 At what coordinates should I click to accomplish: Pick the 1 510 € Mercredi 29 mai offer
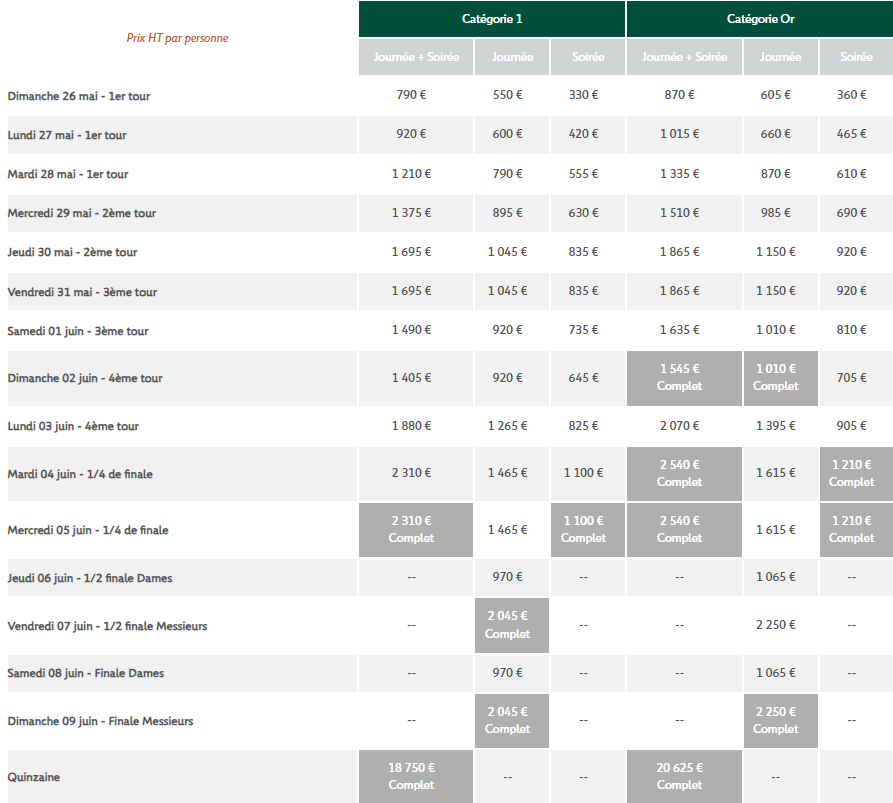click(x=679, y=213)
